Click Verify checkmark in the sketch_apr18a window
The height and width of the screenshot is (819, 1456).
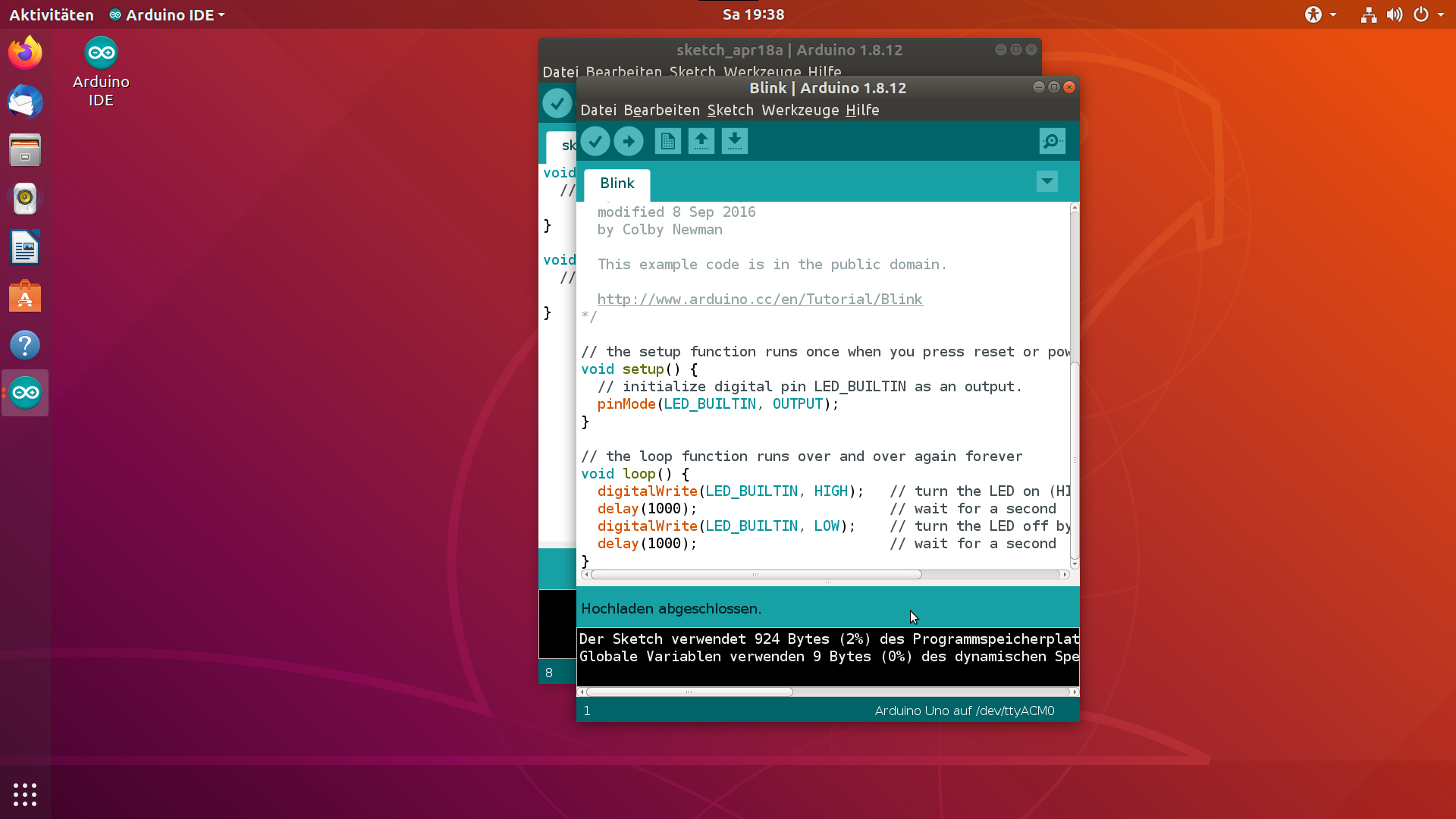click(x=557, y=103)
